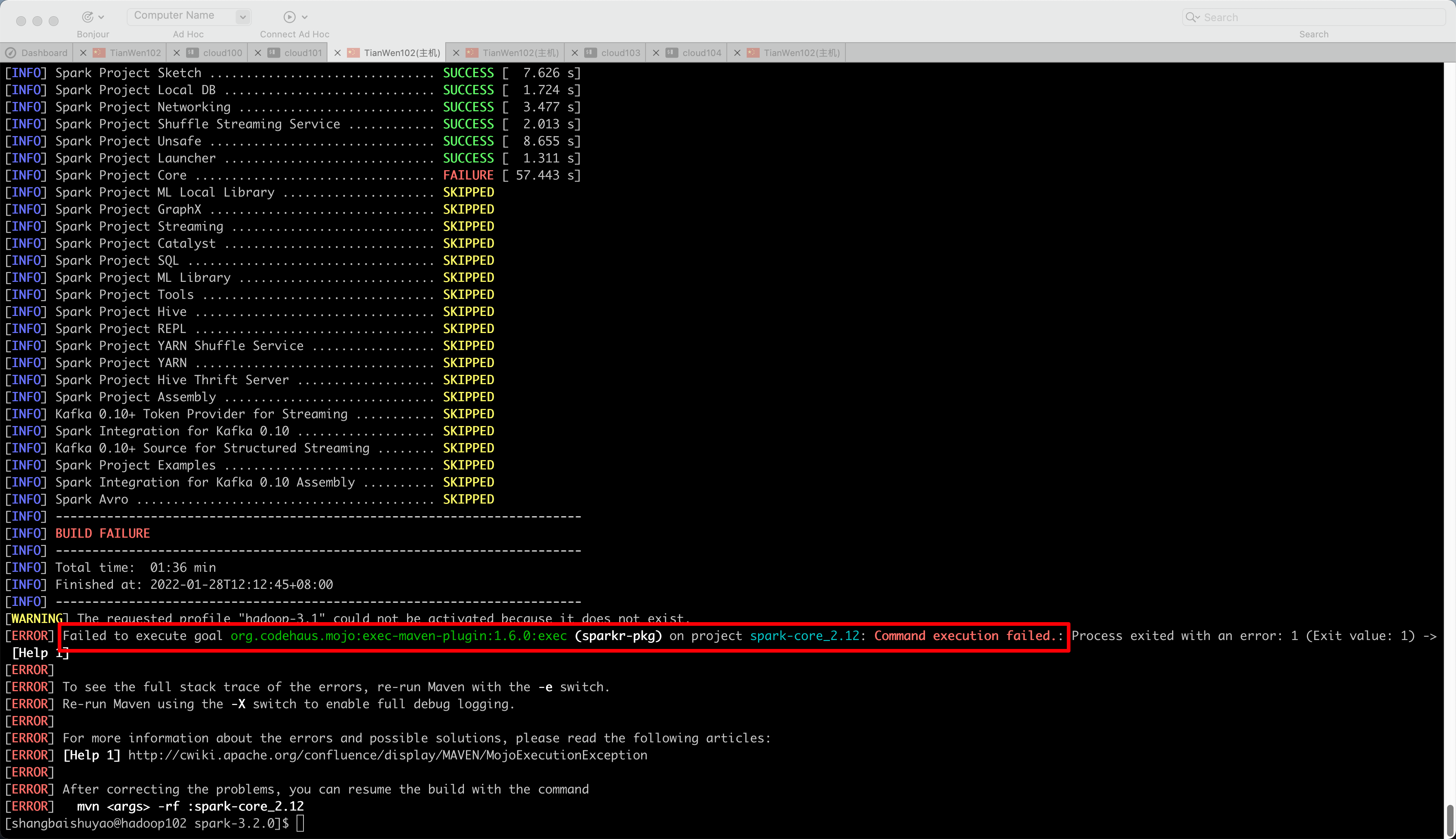Close the cloud103 tab
Screen dimensions: 1456x839
pos(575,53)
